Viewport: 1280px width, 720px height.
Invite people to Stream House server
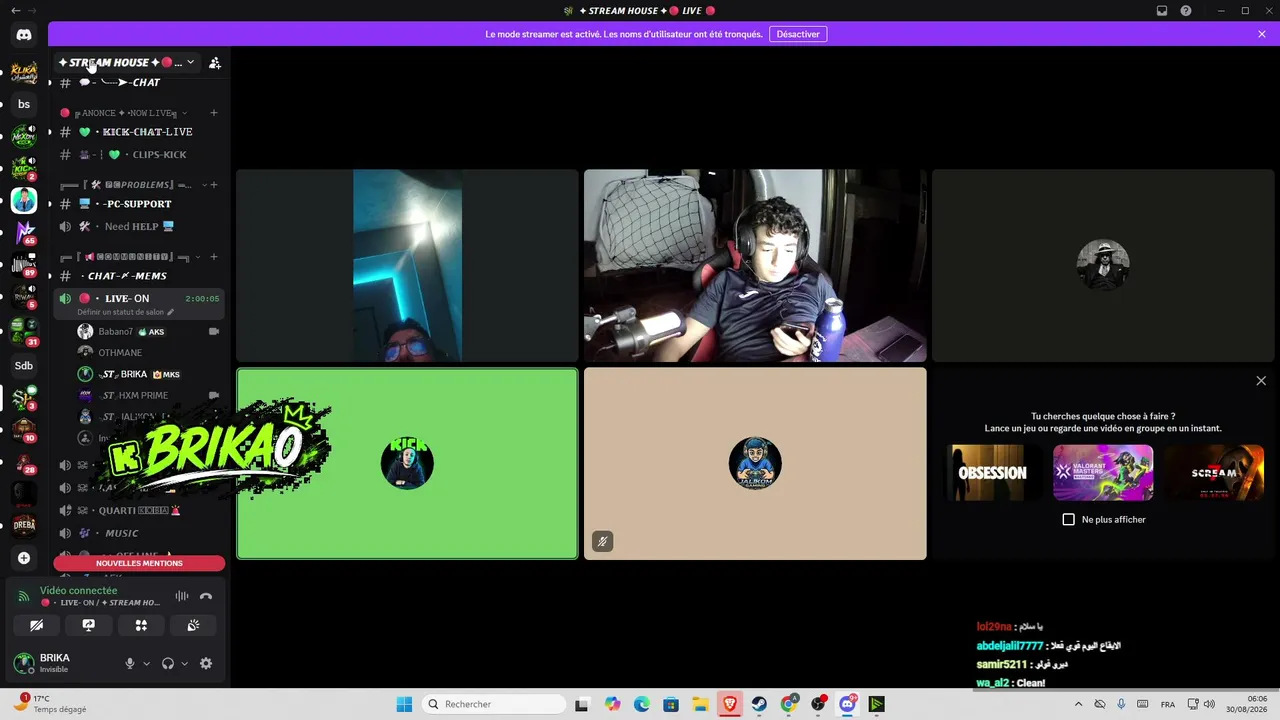214,63
